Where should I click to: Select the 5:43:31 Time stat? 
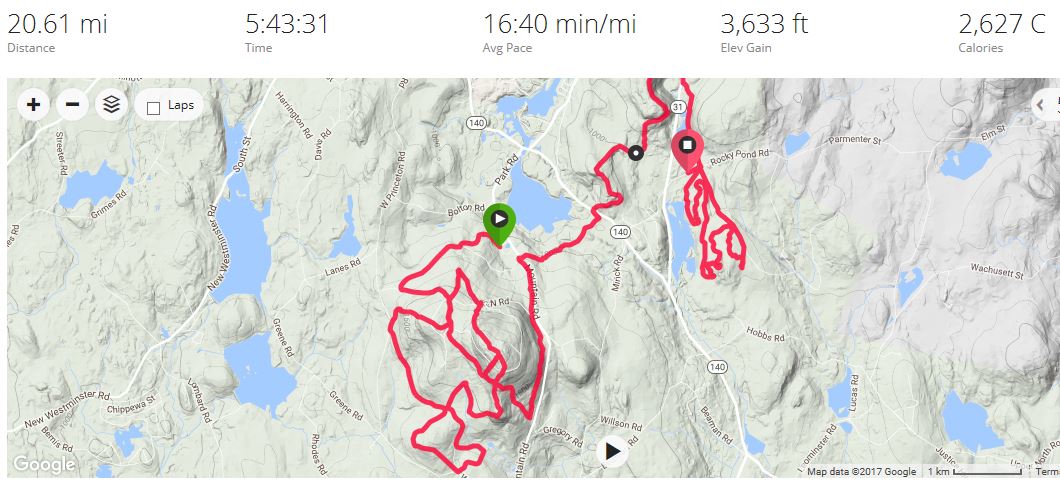click(x=287, y=33)
